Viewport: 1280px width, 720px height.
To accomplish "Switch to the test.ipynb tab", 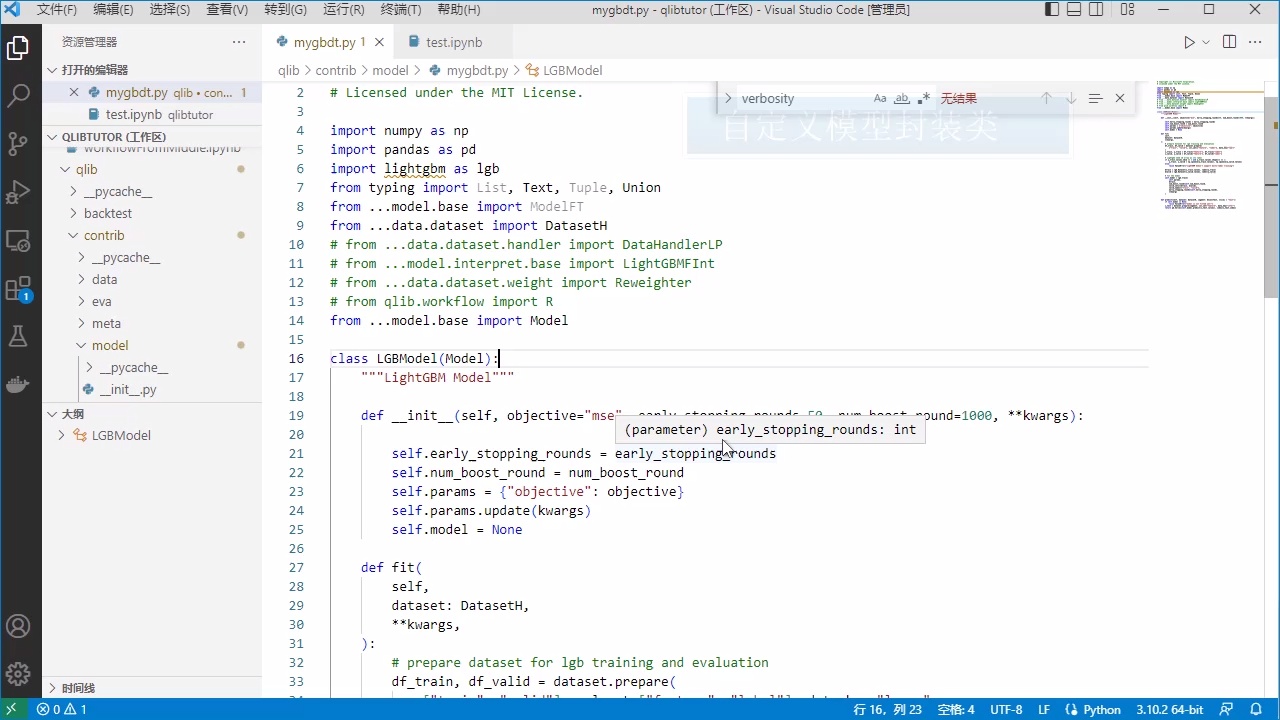I will pyautogui.click(x=453, y=43).
